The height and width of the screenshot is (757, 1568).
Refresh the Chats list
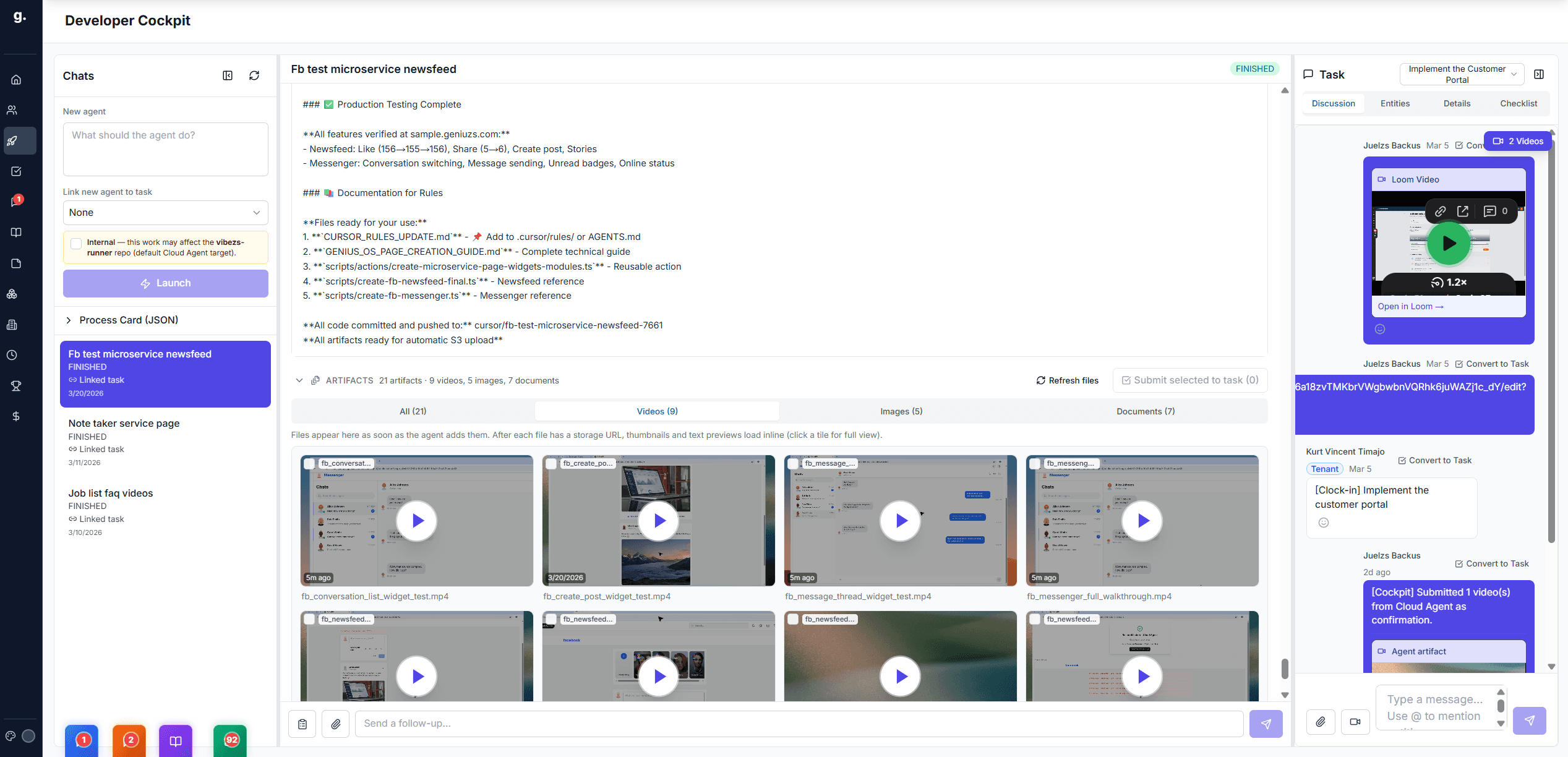[254, 75]
